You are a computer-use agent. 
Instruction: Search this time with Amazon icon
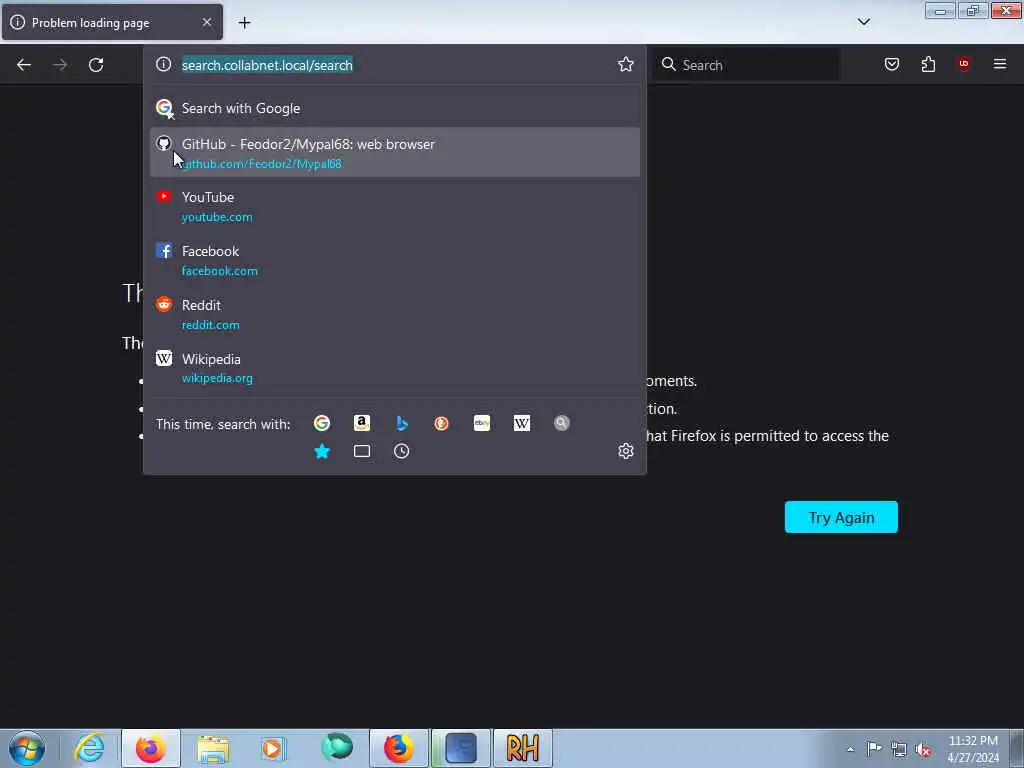(x=362, y=423)
